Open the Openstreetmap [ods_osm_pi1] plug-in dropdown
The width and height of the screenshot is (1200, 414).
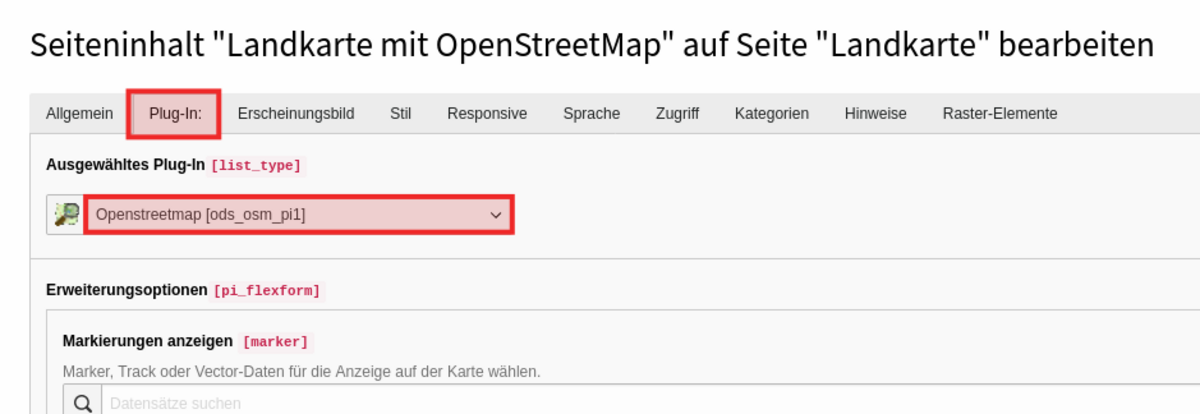pos(299,215)
